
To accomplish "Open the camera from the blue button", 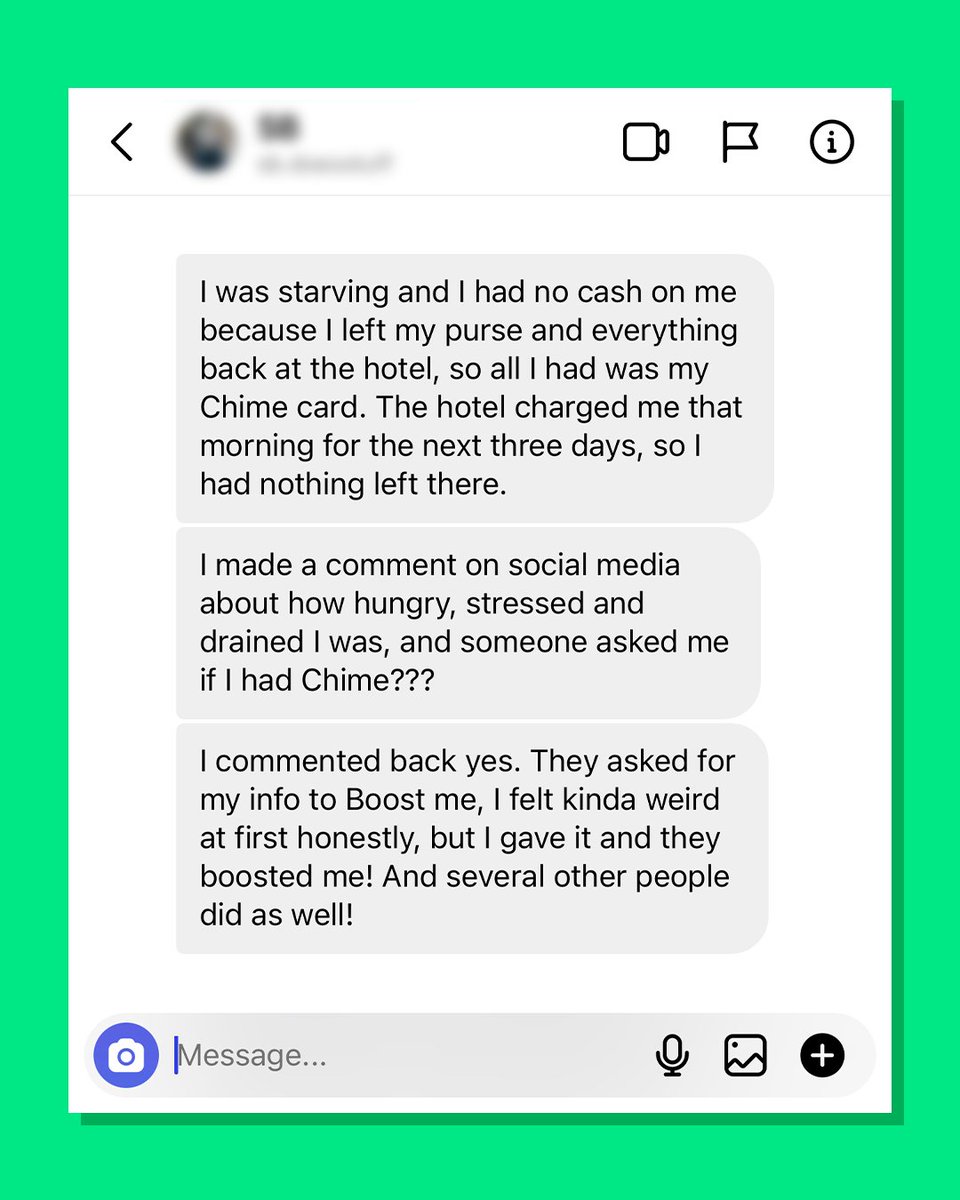I will click(x=126, y=1055).
